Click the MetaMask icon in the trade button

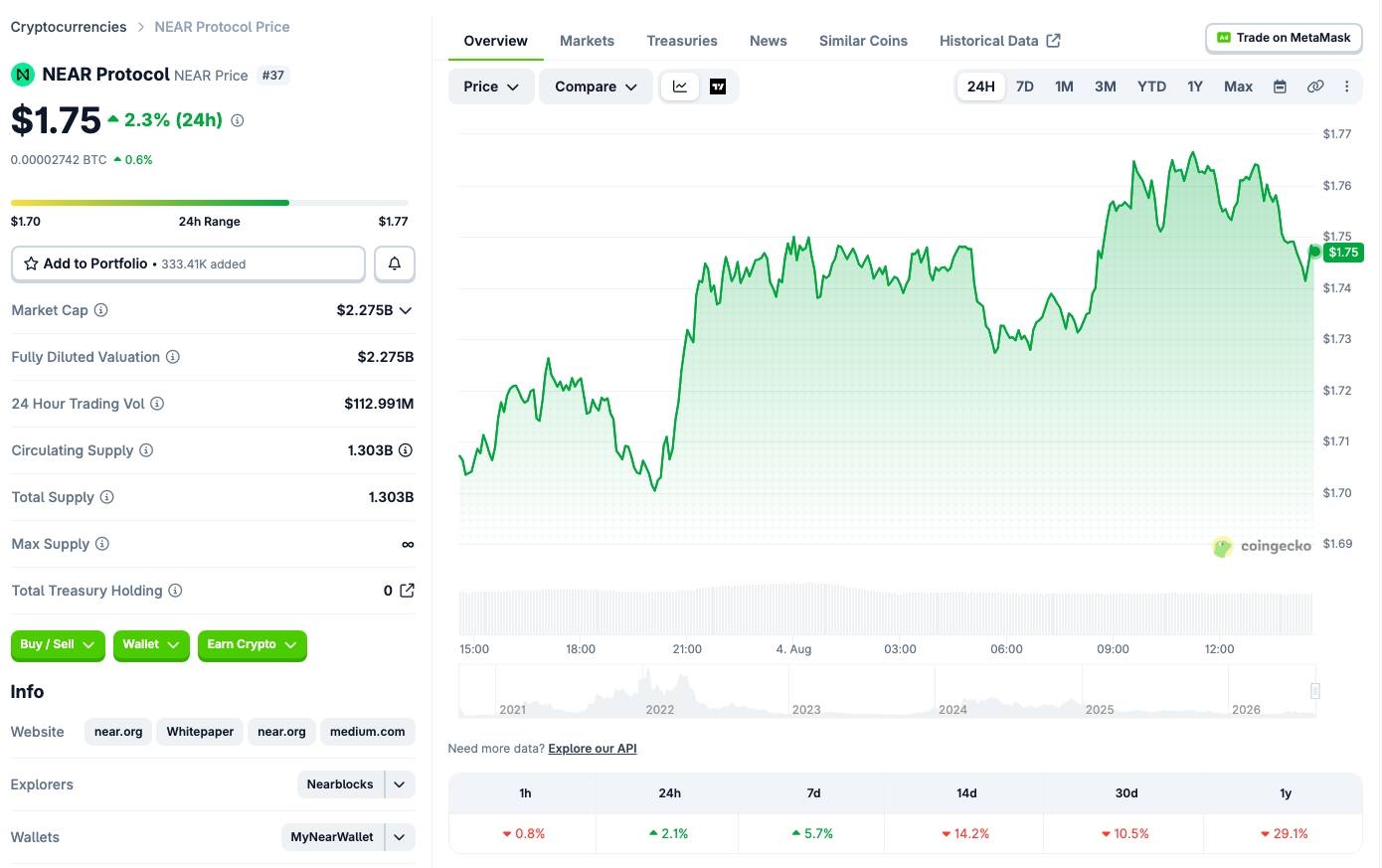tap(1224, 38)
